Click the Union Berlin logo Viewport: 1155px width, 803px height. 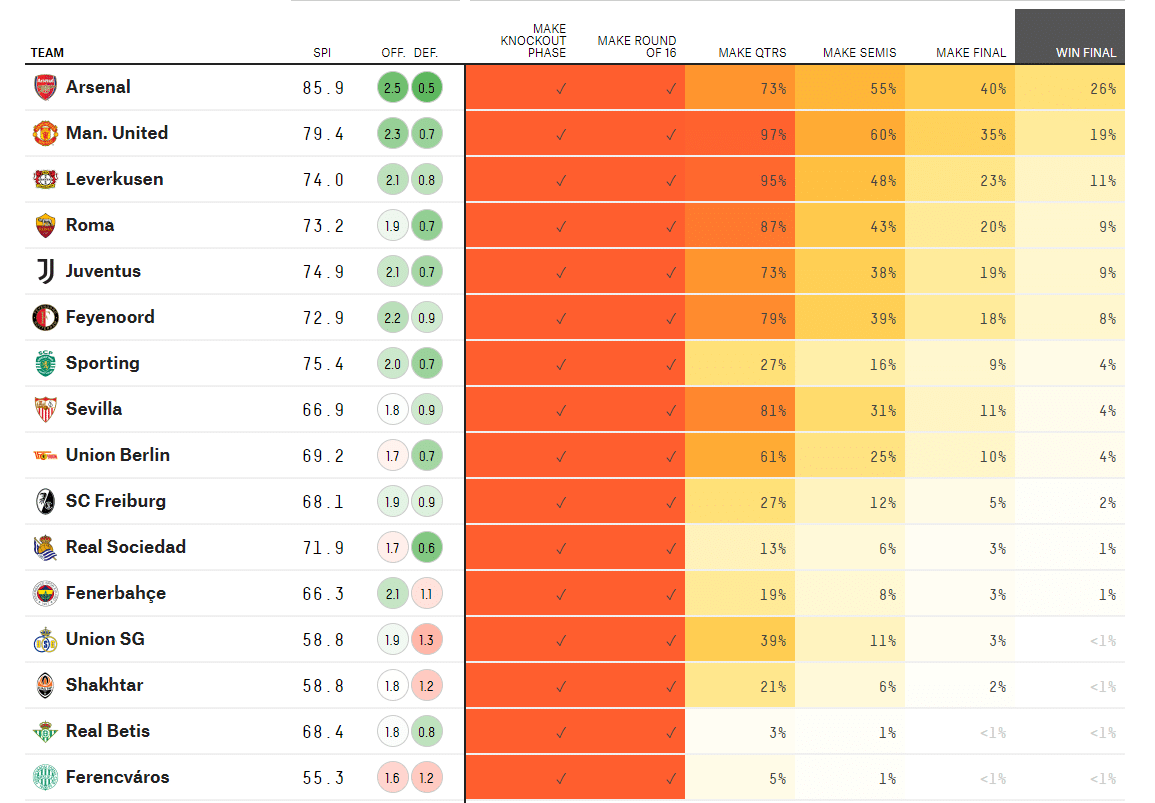45,455
